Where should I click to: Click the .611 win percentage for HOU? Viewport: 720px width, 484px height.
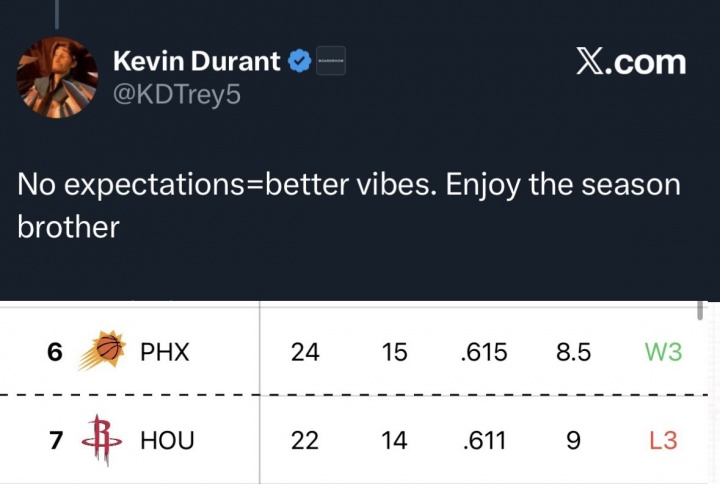tap(485, 440)
